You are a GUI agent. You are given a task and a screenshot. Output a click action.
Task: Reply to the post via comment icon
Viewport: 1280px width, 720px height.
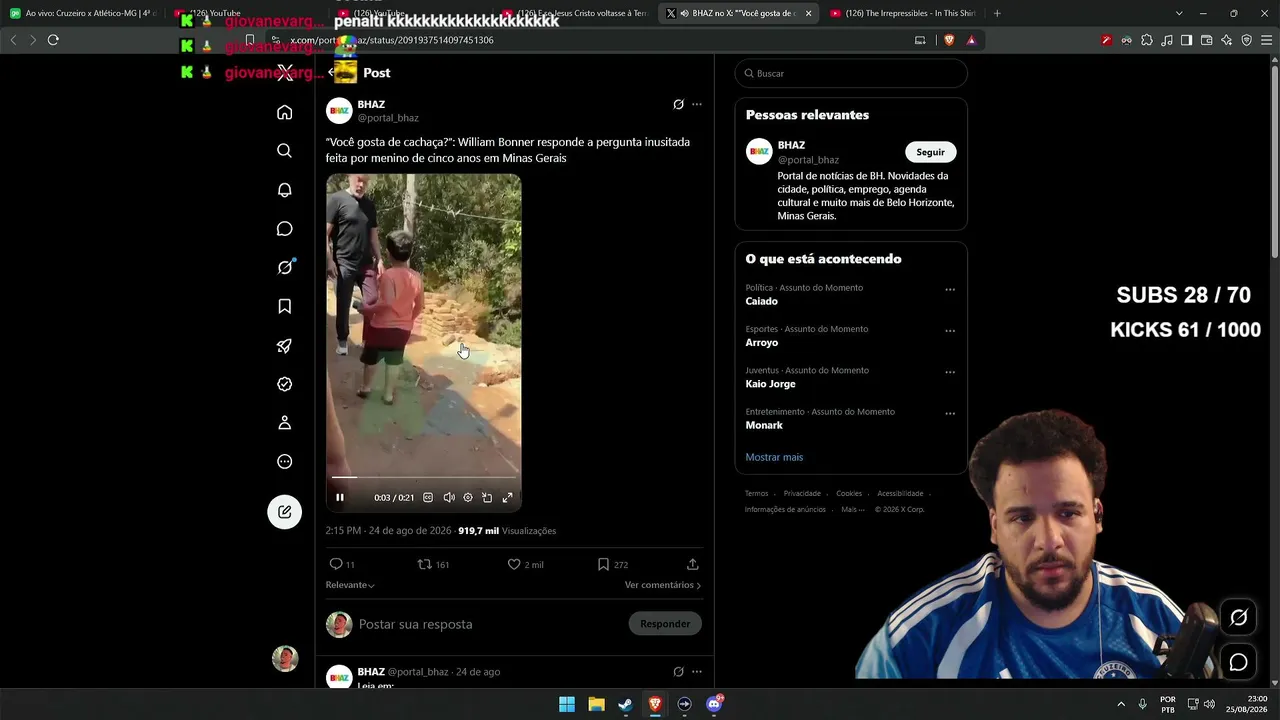tap(336, 564)
